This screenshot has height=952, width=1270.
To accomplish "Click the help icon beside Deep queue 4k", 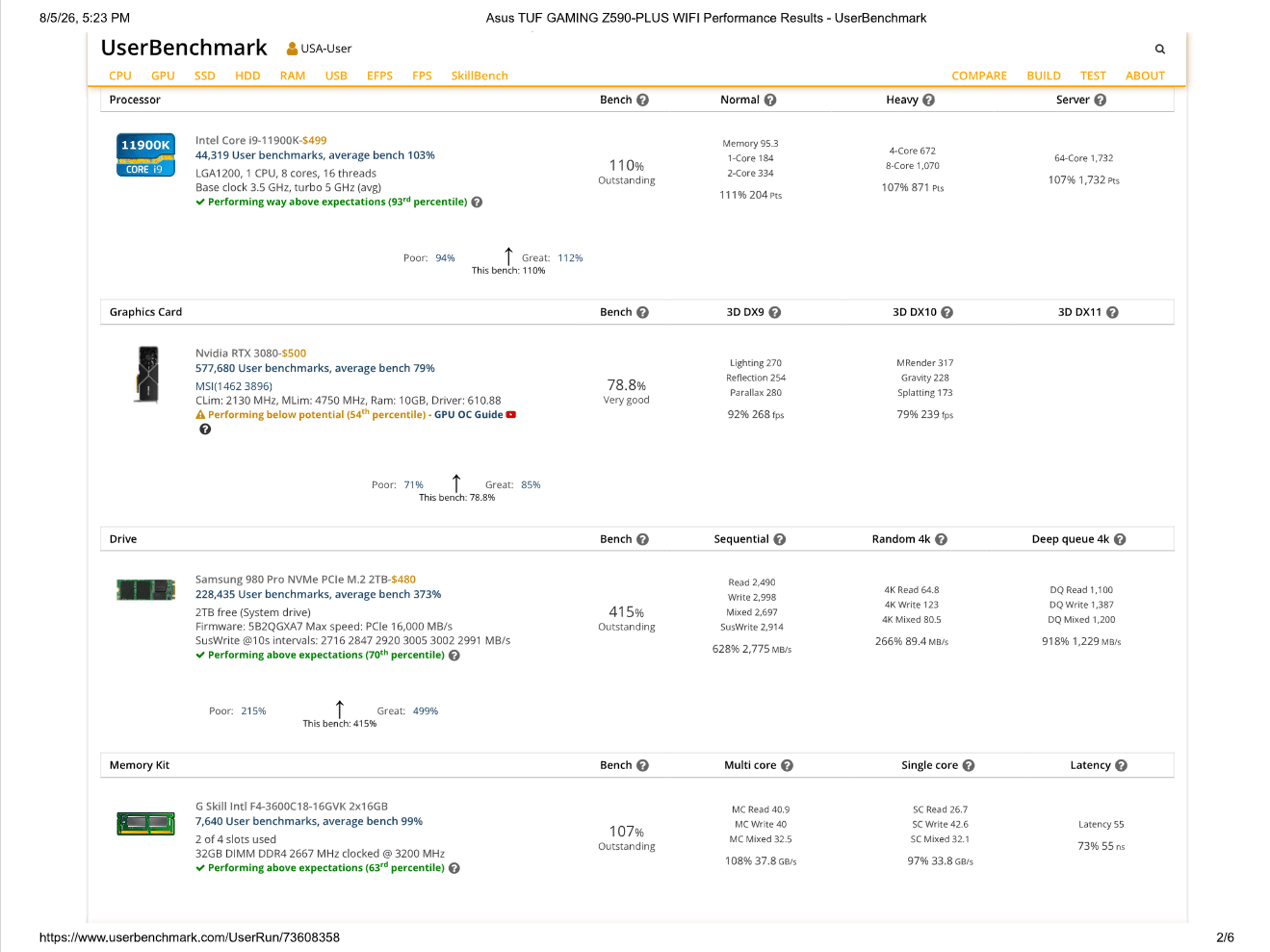I will tap(1120, 539).
